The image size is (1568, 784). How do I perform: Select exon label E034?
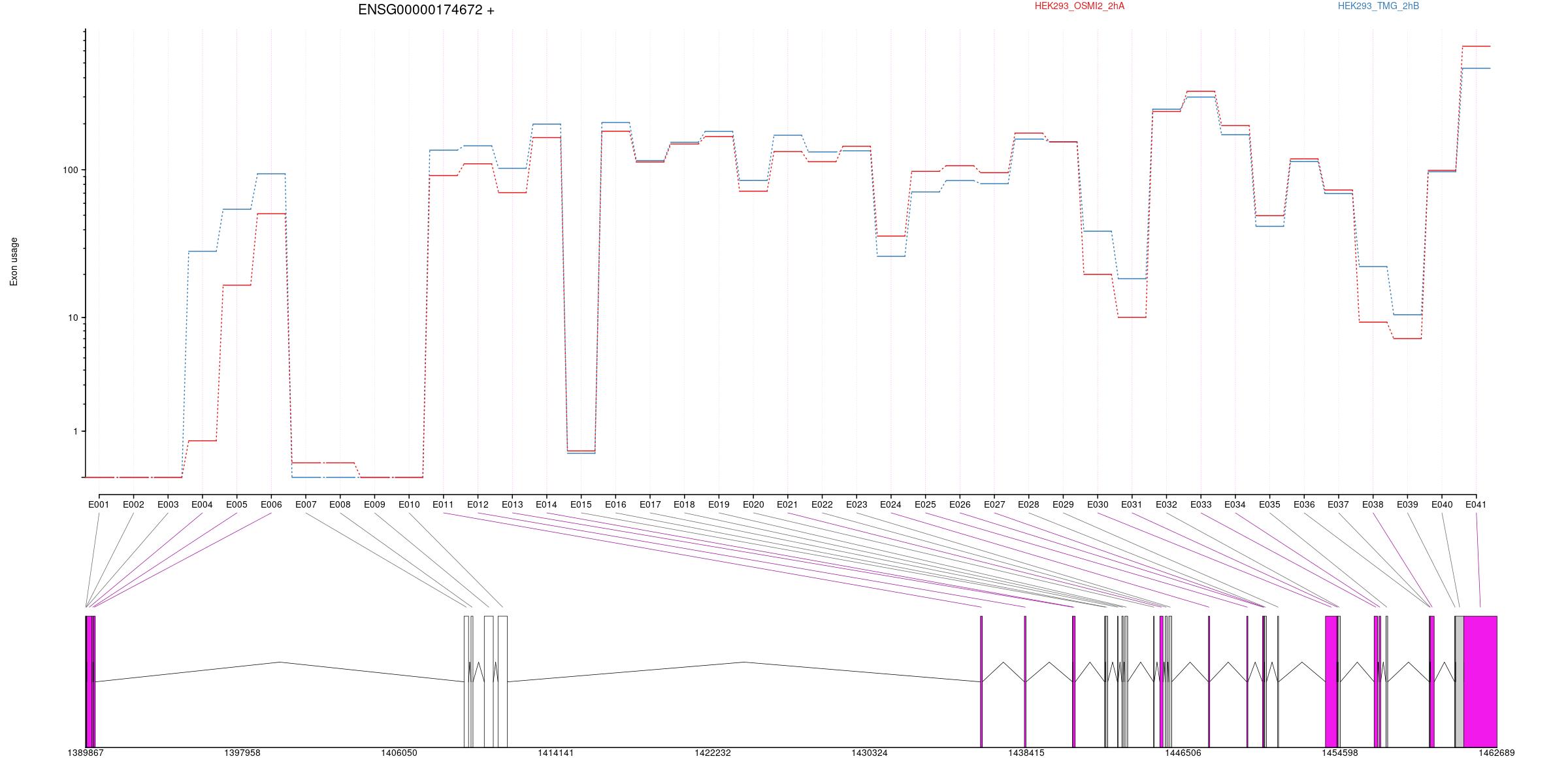[x=1235, y=504]
